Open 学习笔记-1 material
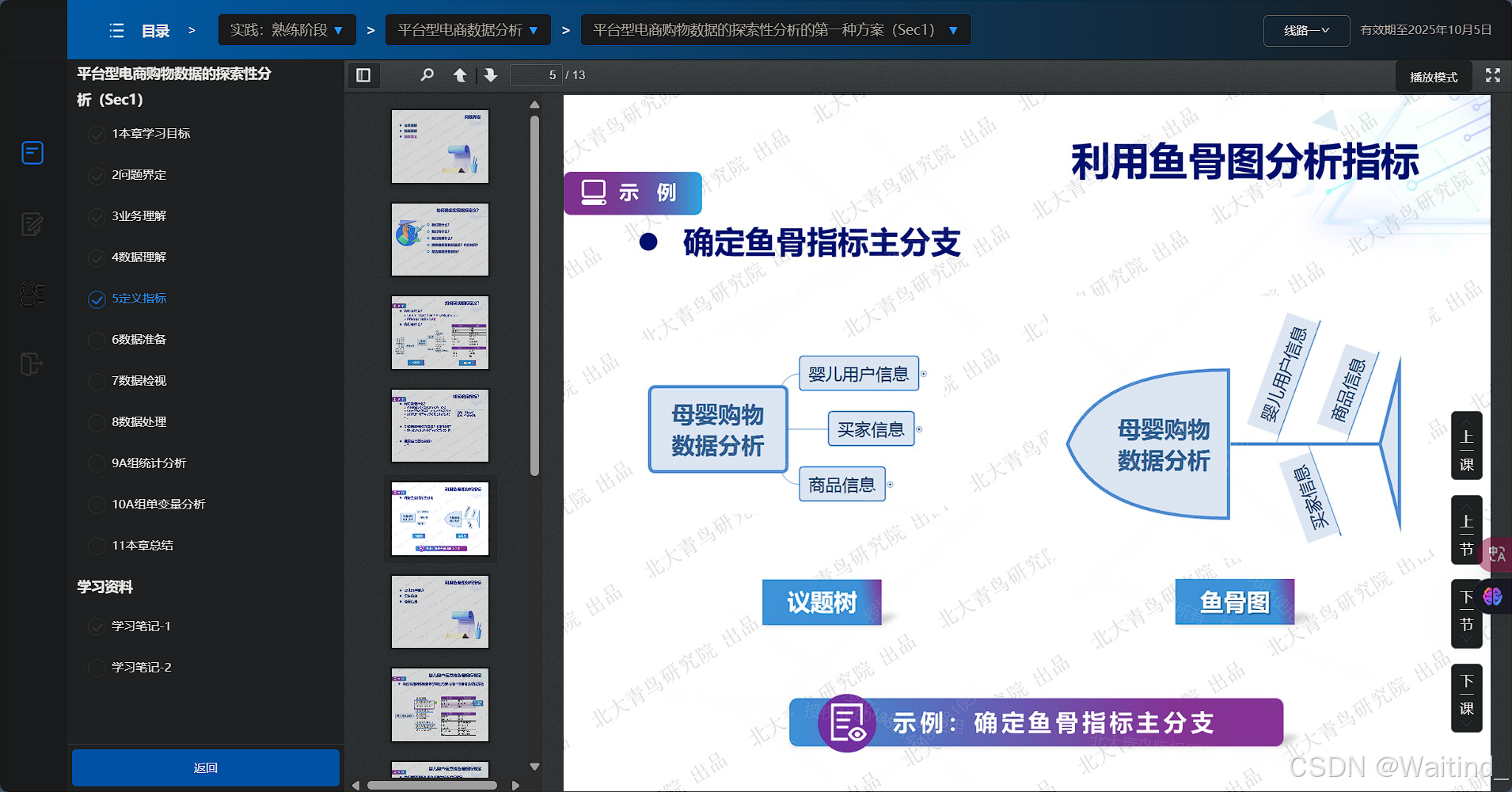 coord(141,626)
